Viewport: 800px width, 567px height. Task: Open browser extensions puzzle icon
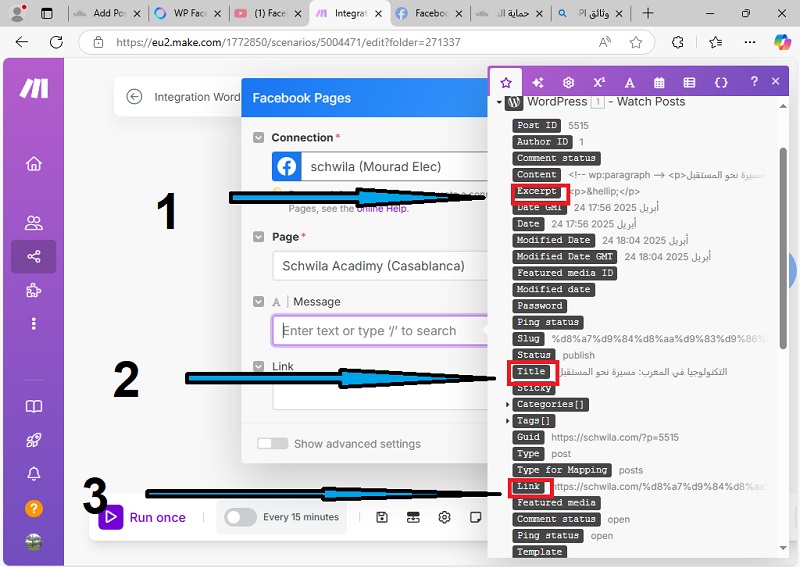[x=678, y=42]
